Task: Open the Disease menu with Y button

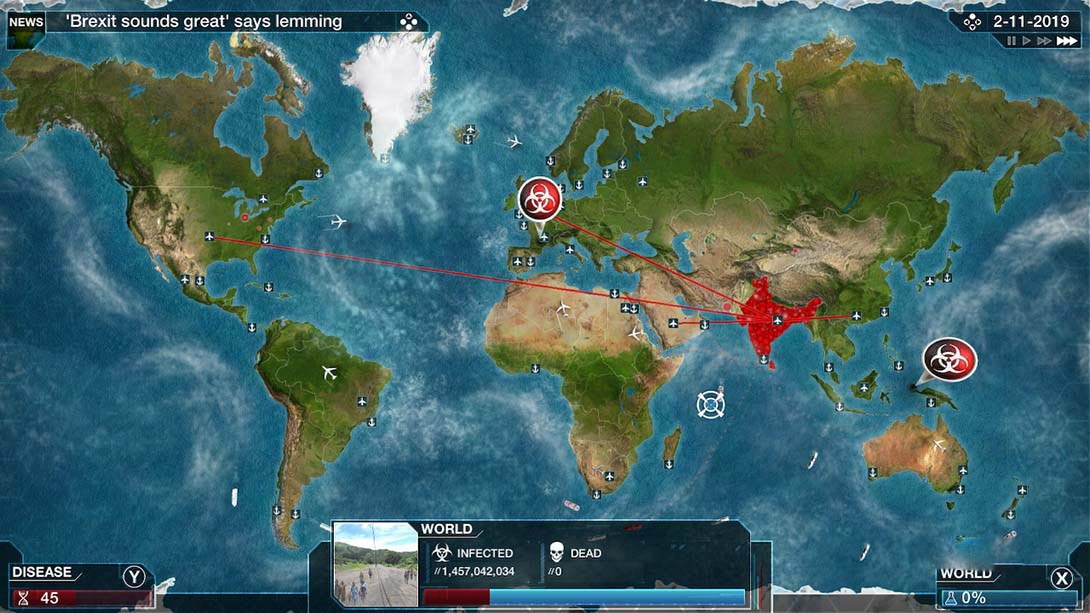Action: tap(133, 576)
